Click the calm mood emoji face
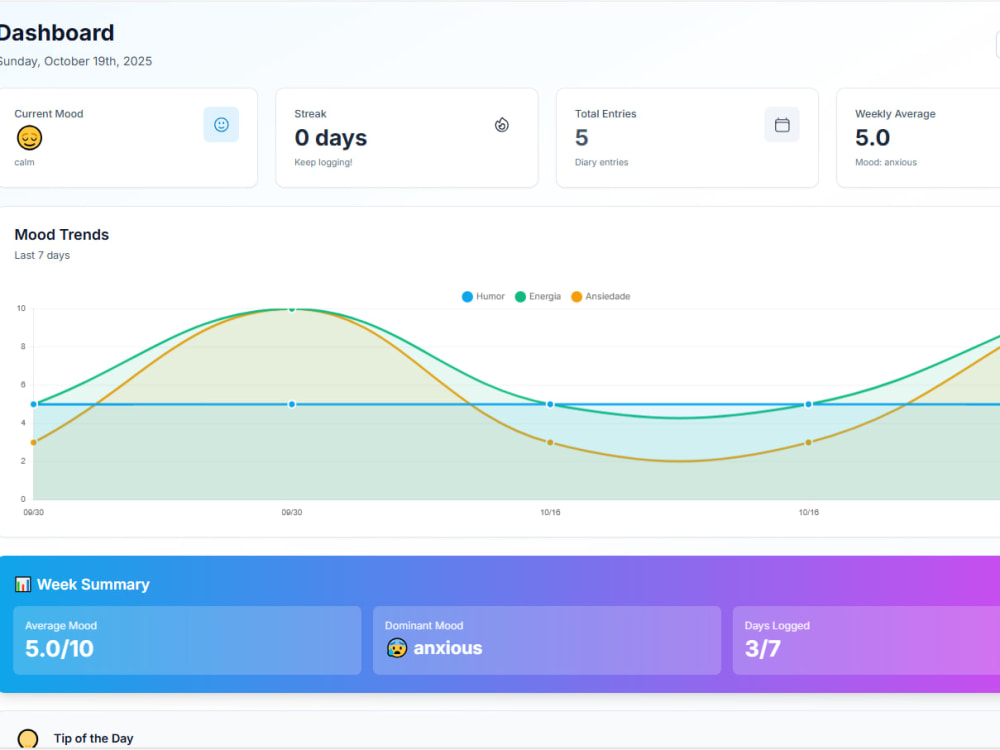1000x750 pixels. click(29, 138)
